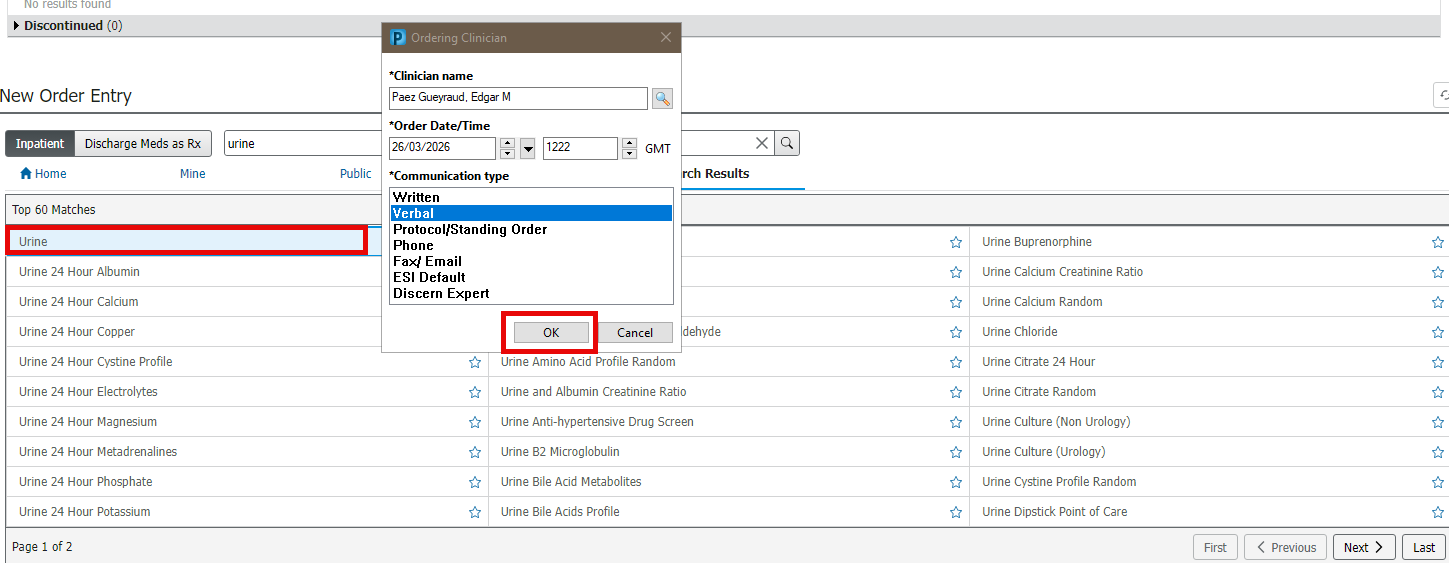Favorite Urine Buprenorphine with its star
Image resolution: width=1449 pixels, height=563 pixels.
[1437, 242]
